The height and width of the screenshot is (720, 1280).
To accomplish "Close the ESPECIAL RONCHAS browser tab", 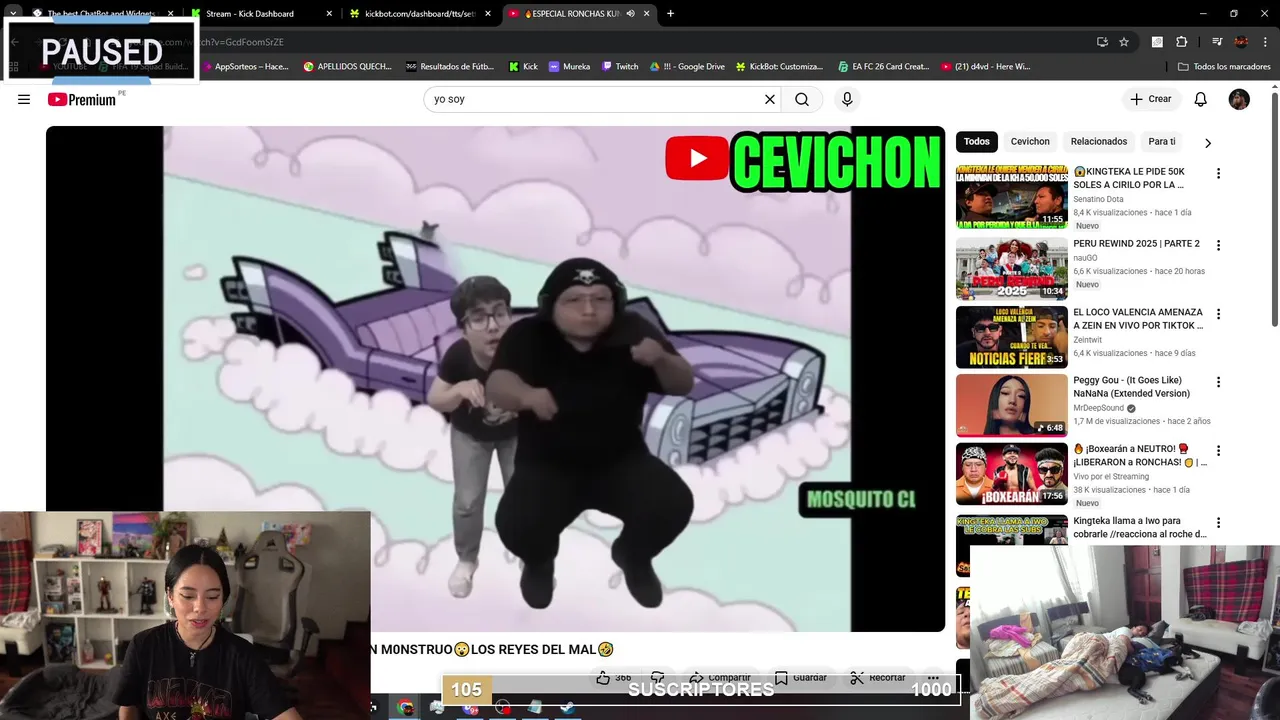I will tap(647, 14).
